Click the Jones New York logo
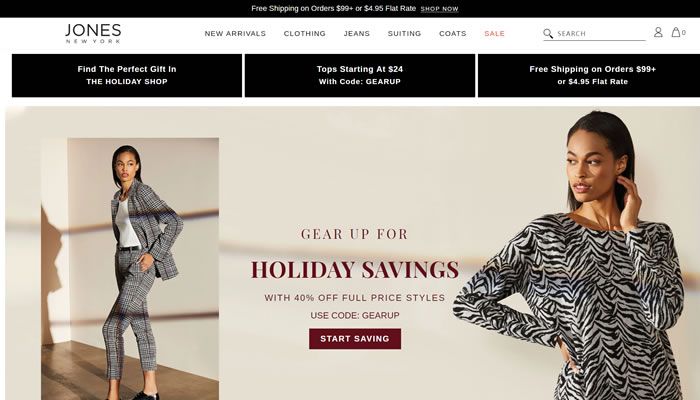 [93, 33]
